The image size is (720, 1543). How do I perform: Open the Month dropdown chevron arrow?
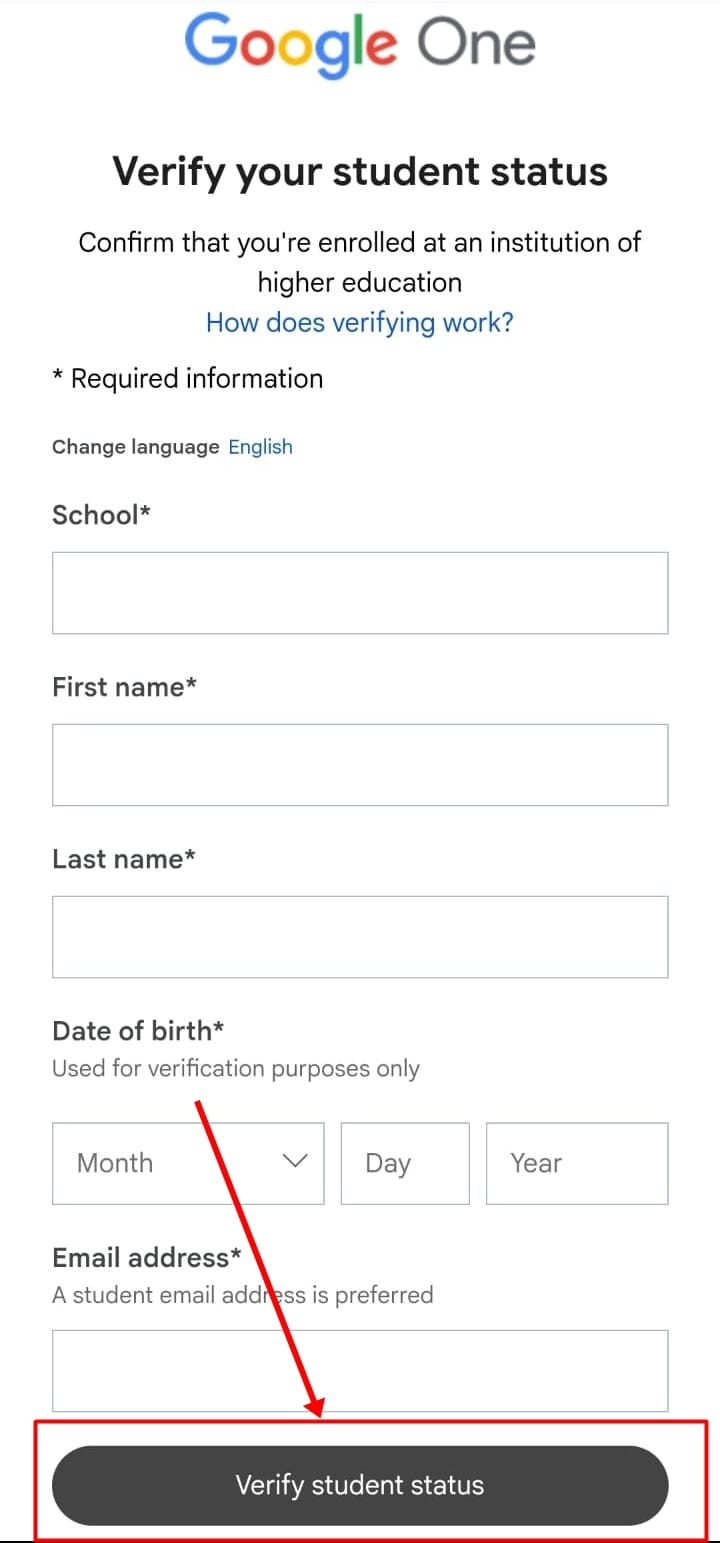(295, 1161)
